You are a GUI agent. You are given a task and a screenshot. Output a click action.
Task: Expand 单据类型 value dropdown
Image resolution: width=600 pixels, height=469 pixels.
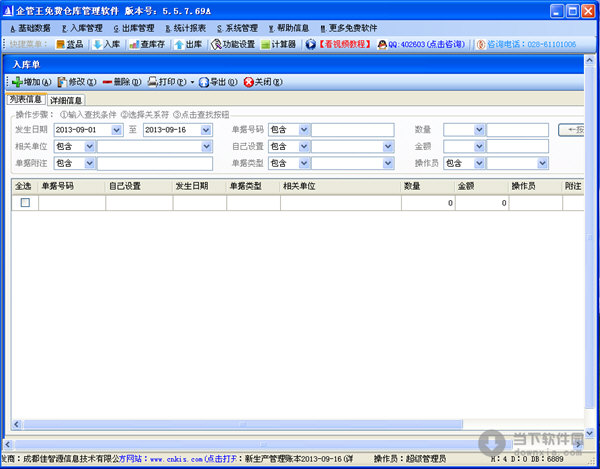[x=388, y=163]
